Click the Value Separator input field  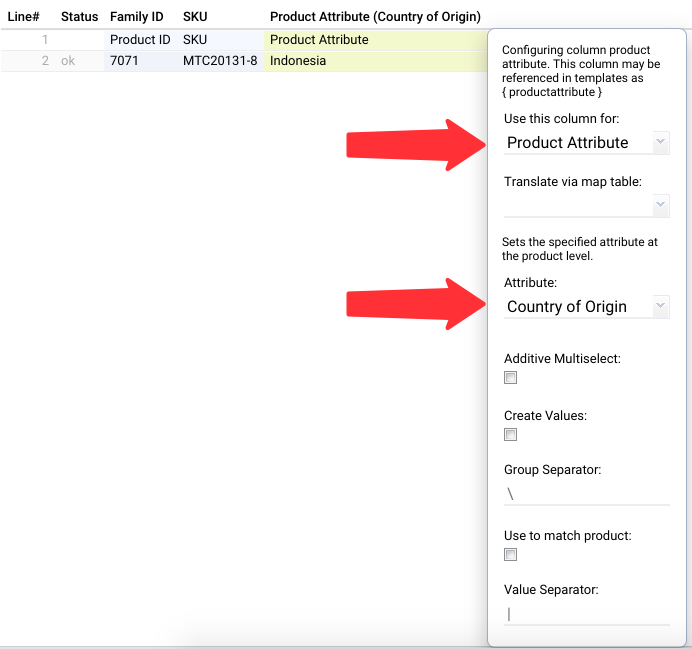587,614
